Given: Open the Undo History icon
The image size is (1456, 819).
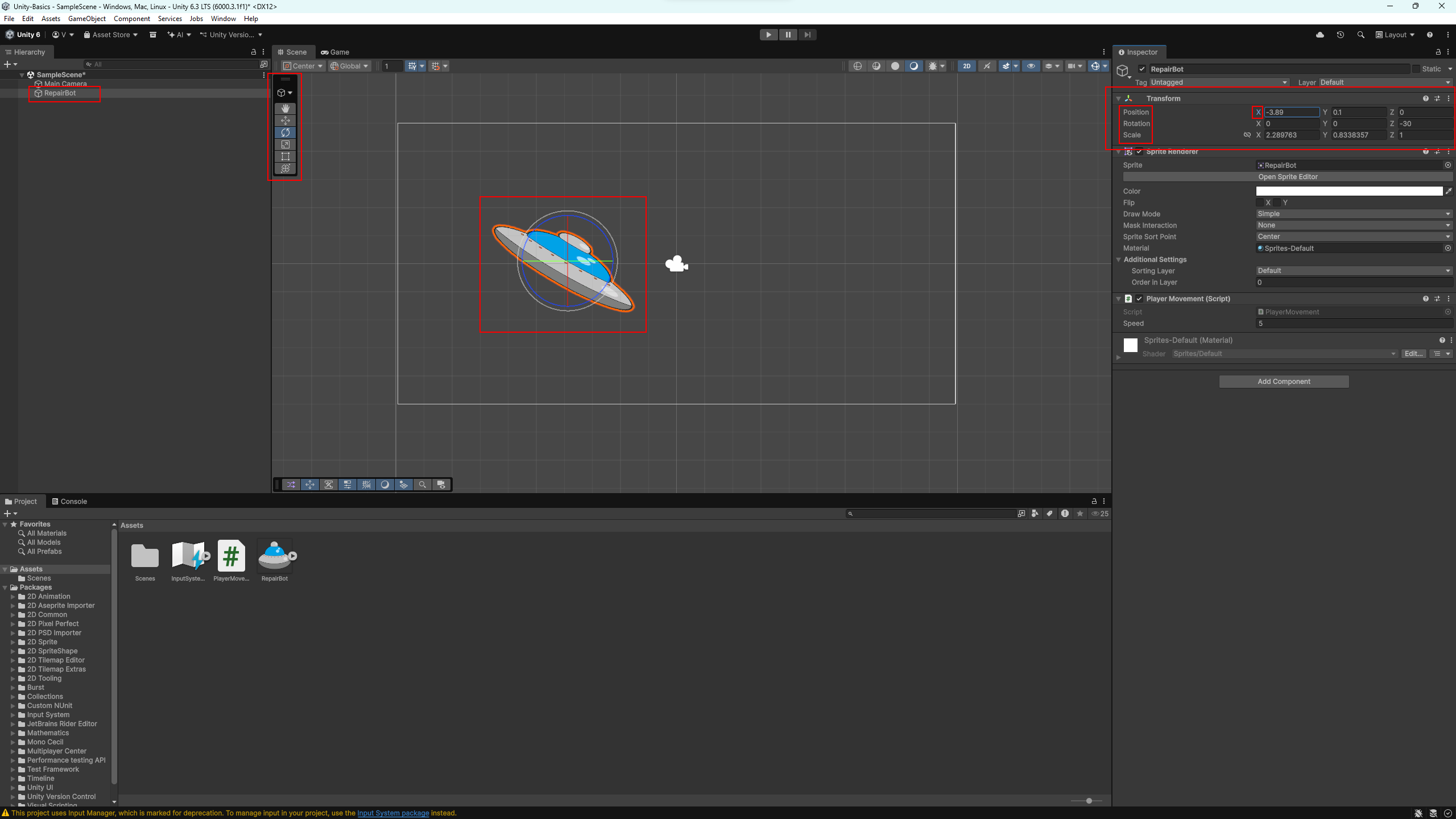Looking at the screenshot, I should click(1340, 35).
